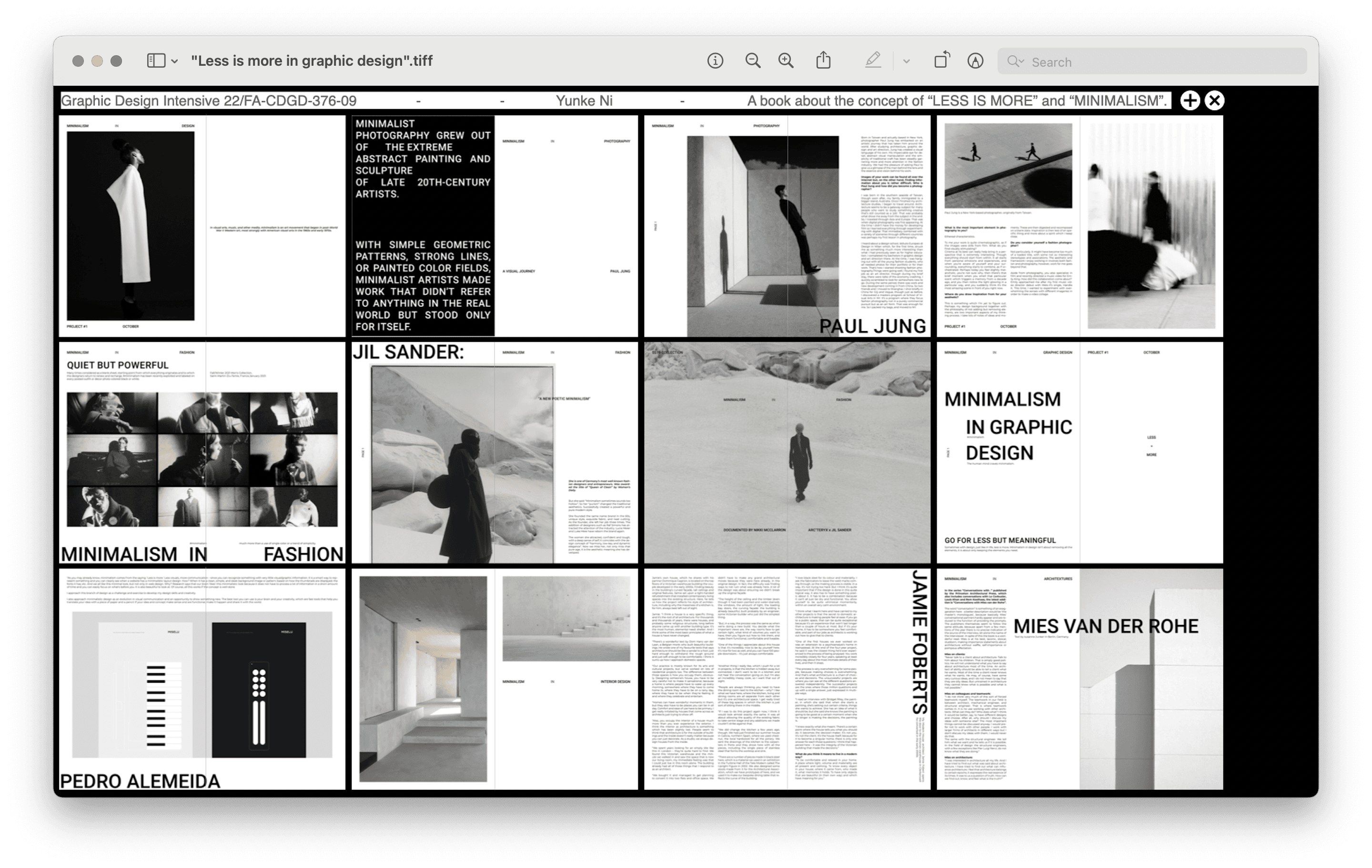Click the Inspector info icon
Image resolution: width=1372 pixels, height=868 pixels.
coord(715,61)
